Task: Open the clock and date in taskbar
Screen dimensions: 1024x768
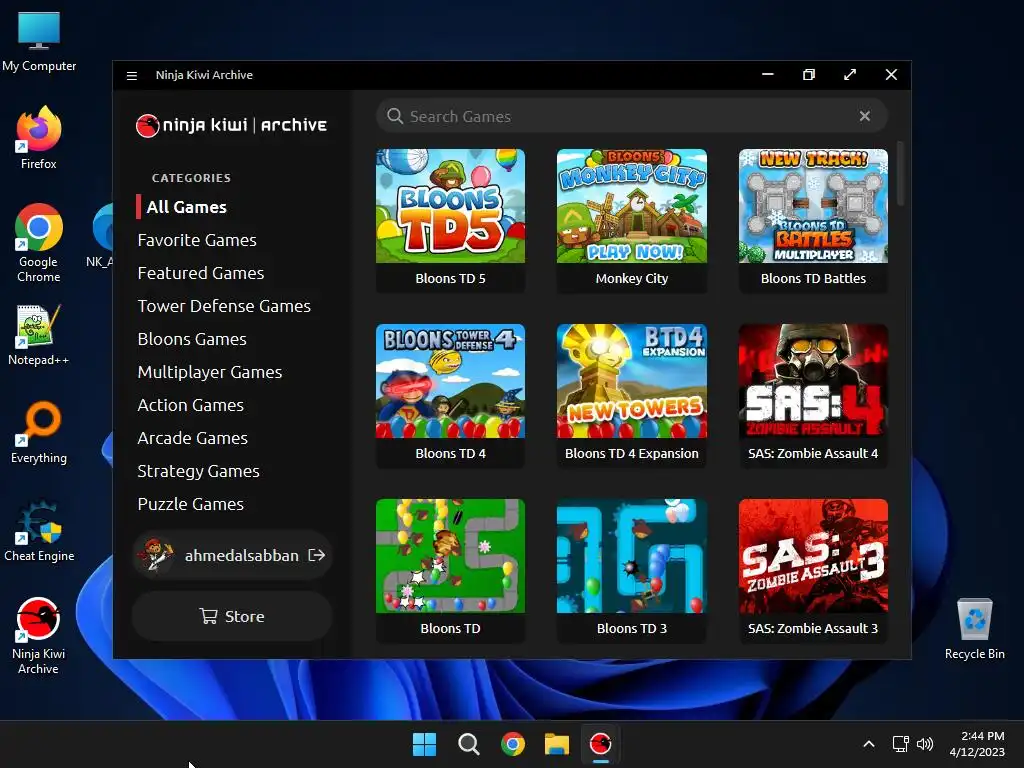Action: [x=977, y=744]
